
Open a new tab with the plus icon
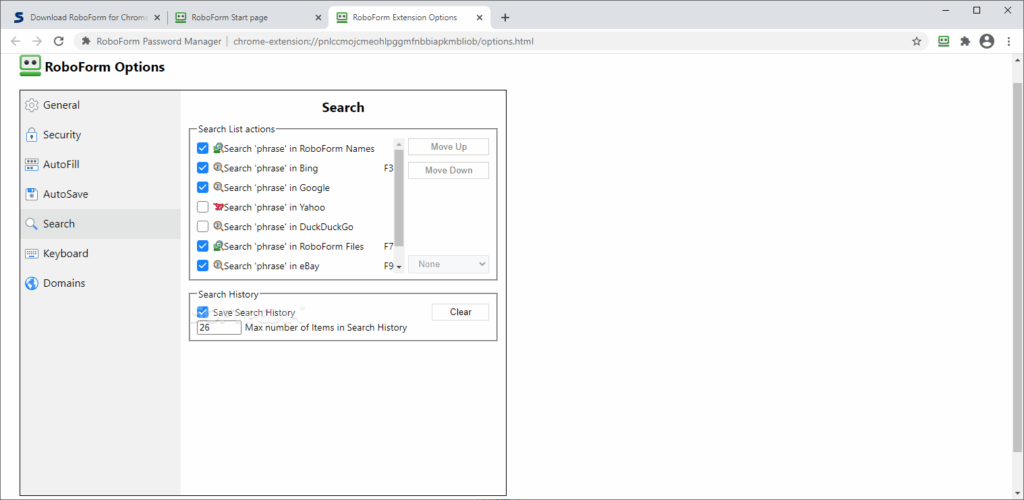[x=505, y=18]
